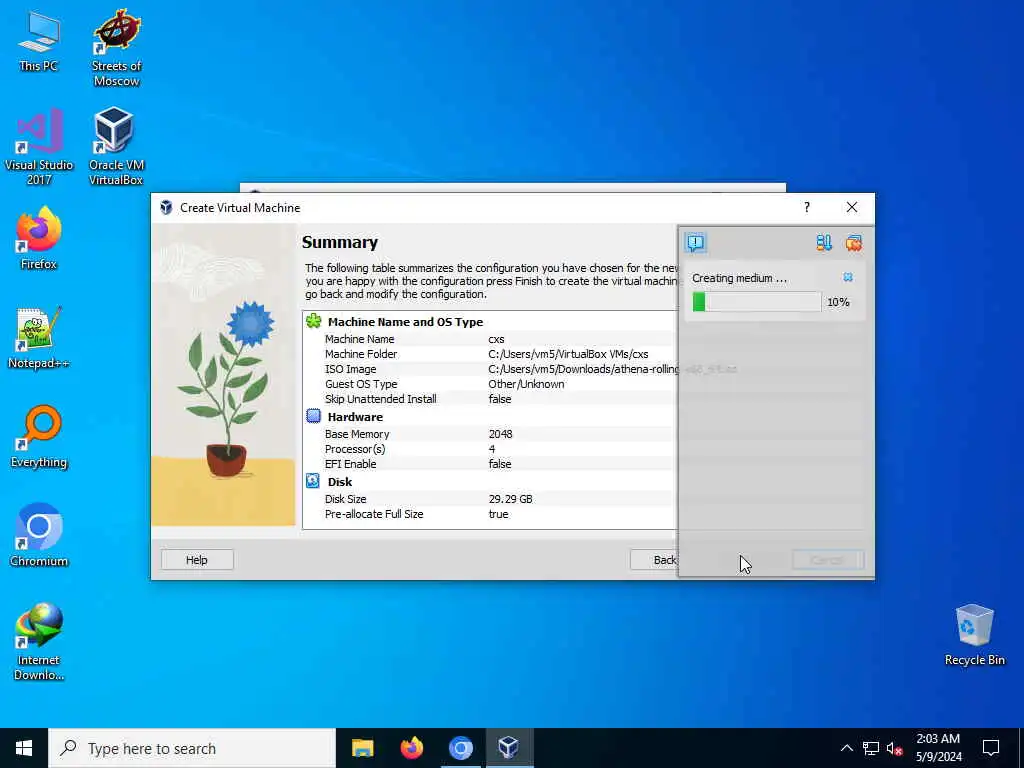Click the question mark help button in title bar
This screenshot has width=1024, height=768.
[x=807, y=207]
